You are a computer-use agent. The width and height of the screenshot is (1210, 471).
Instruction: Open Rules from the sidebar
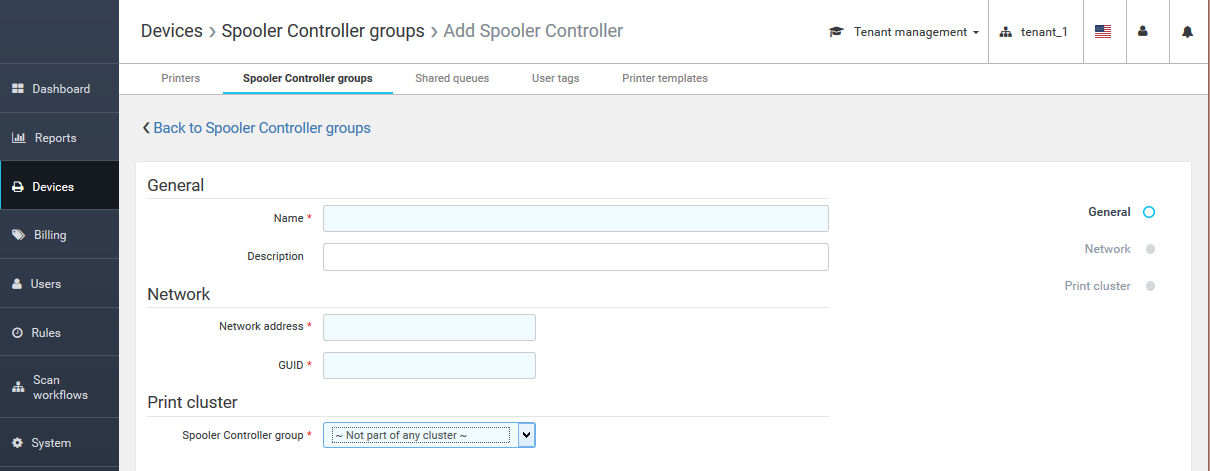pos(46,333)
